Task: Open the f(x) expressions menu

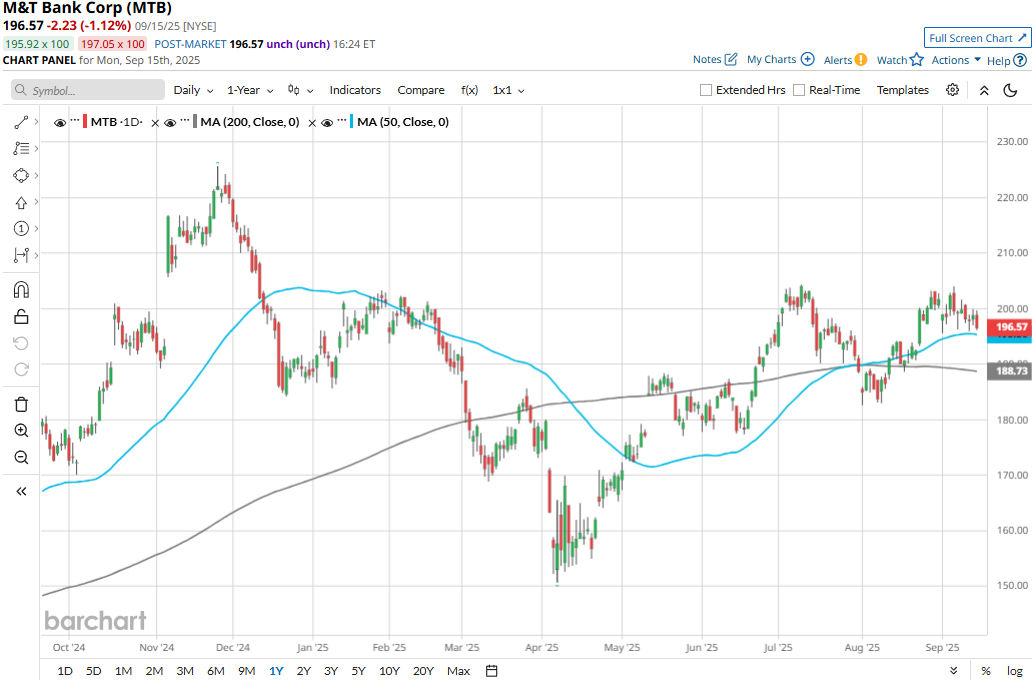Action: [469, 90]
